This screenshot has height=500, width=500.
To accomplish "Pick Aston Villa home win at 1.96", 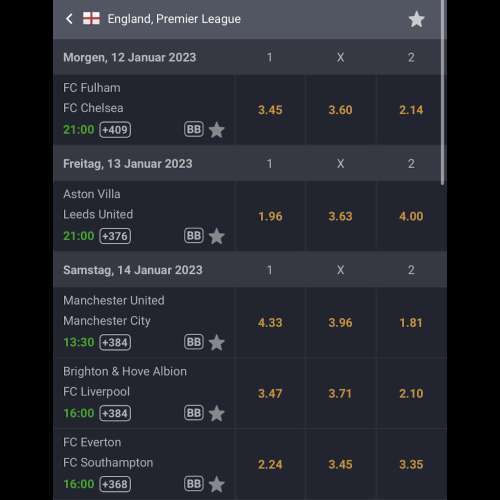I will point(270,216).
